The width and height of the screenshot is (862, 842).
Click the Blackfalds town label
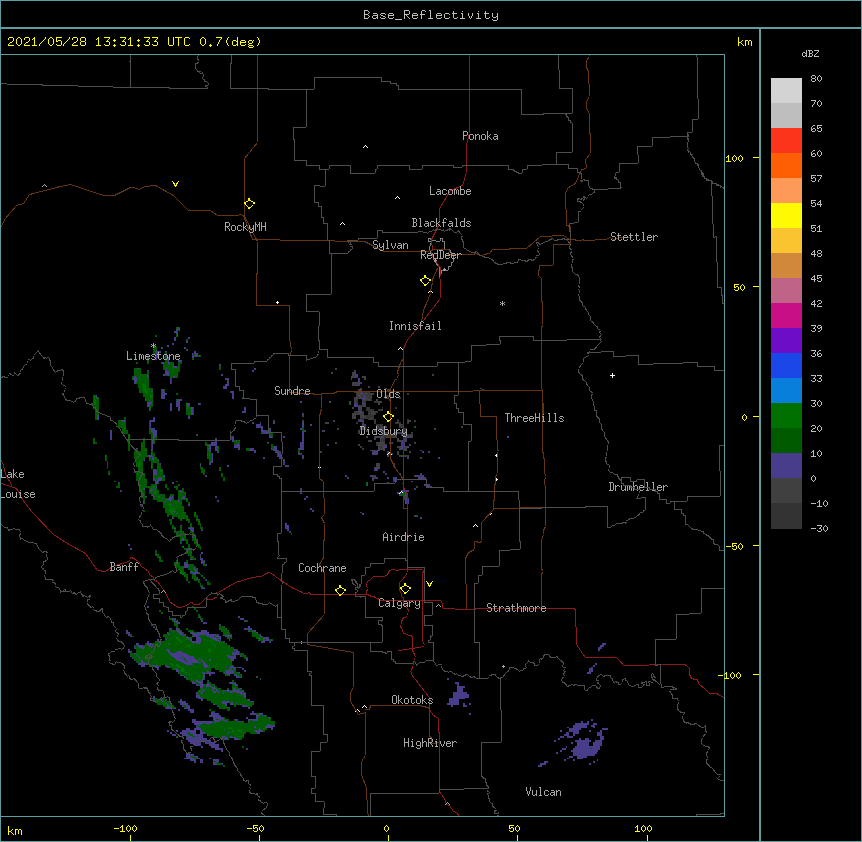(x=441, y=223)
